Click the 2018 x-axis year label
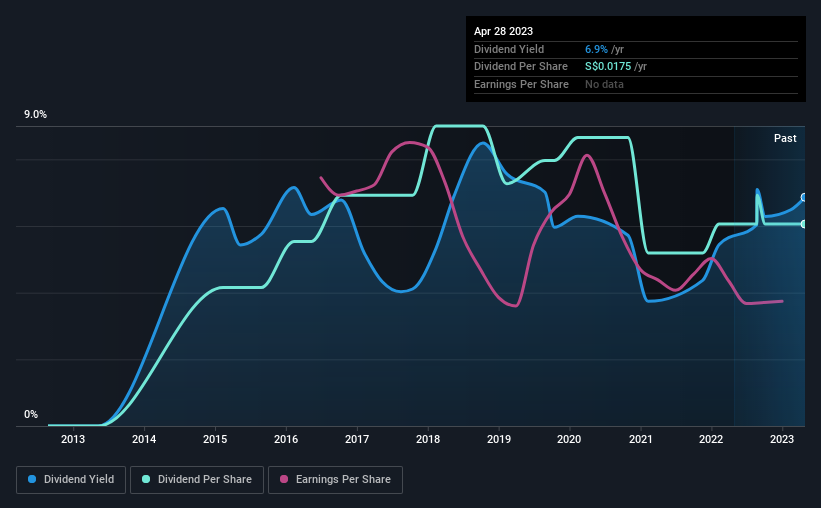Screen dimensions: 821x508 428,439
